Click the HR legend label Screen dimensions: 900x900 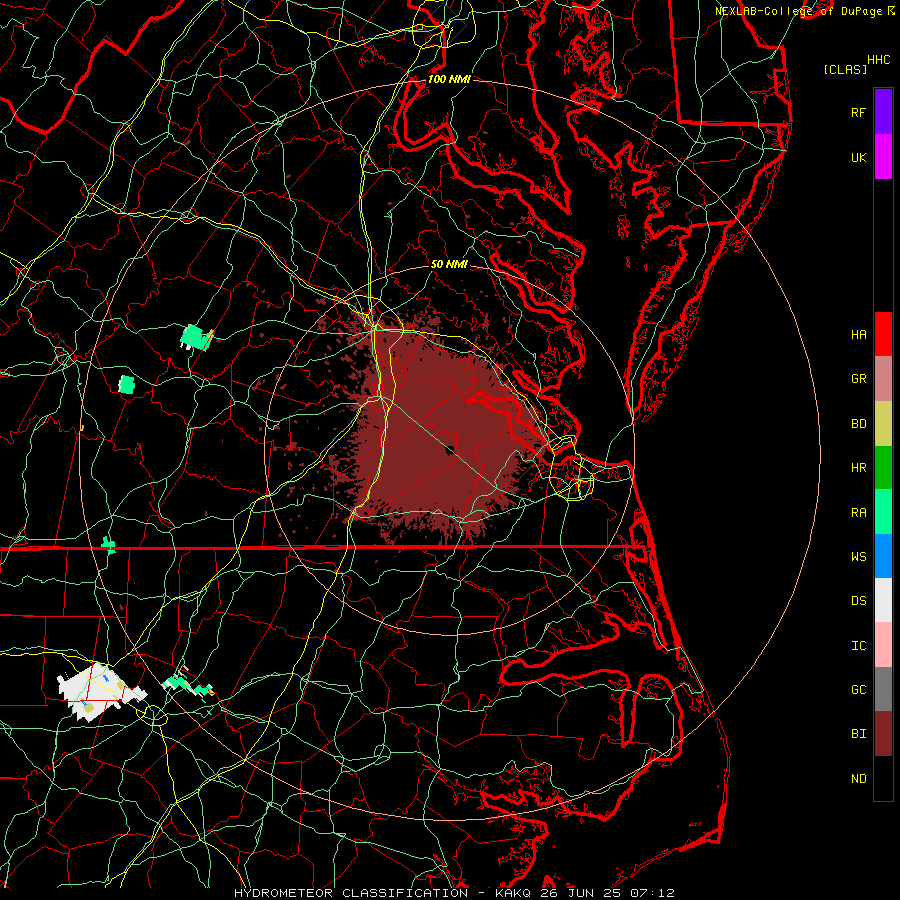tap(858, 468)
